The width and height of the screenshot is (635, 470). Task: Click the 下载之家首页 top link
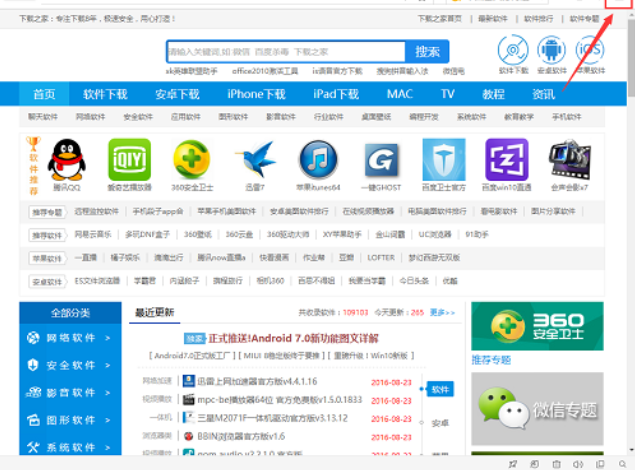(440, 19)
